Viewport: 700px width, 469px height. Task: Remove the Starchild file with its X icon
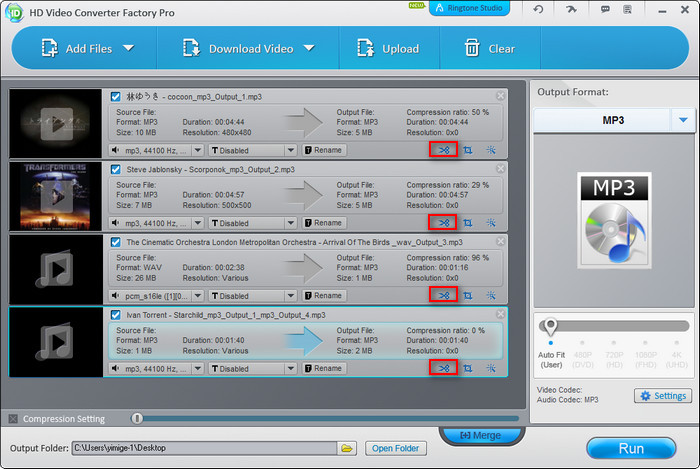coord(500,314)
